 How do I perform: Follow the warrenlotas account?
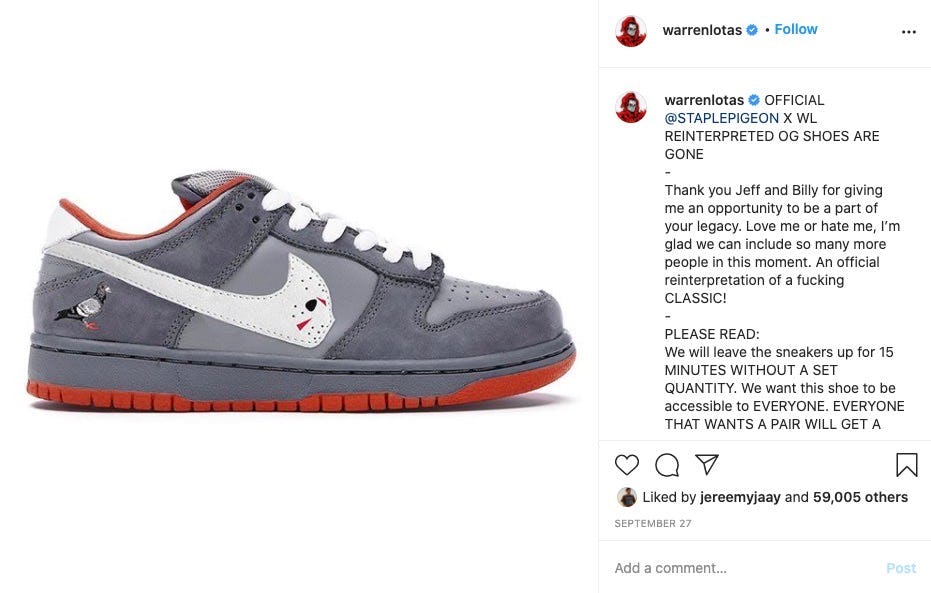point(796,29)
